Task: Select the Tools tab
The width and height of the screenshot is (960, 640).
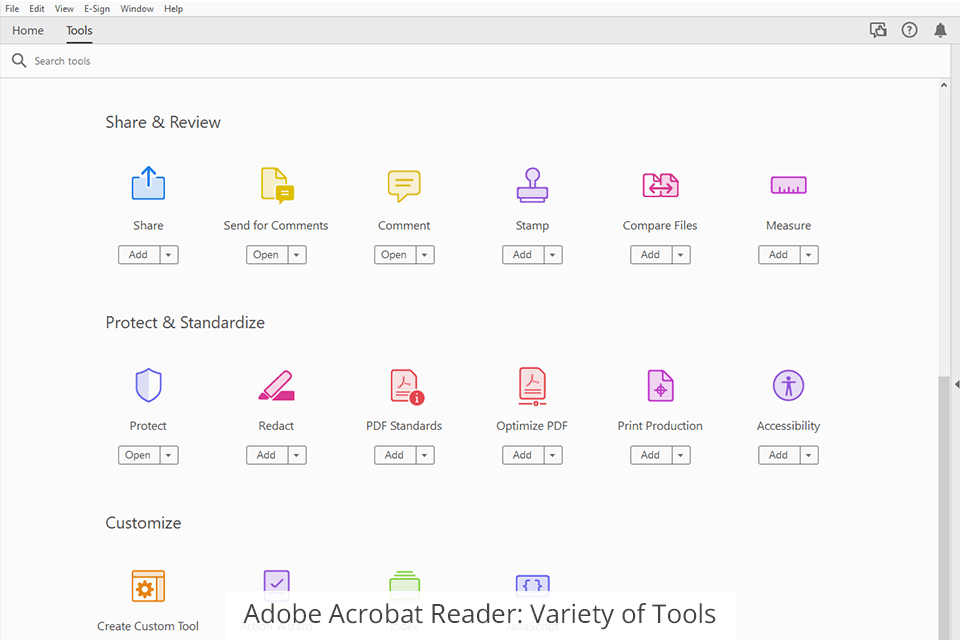Action: tap(80, 31)
